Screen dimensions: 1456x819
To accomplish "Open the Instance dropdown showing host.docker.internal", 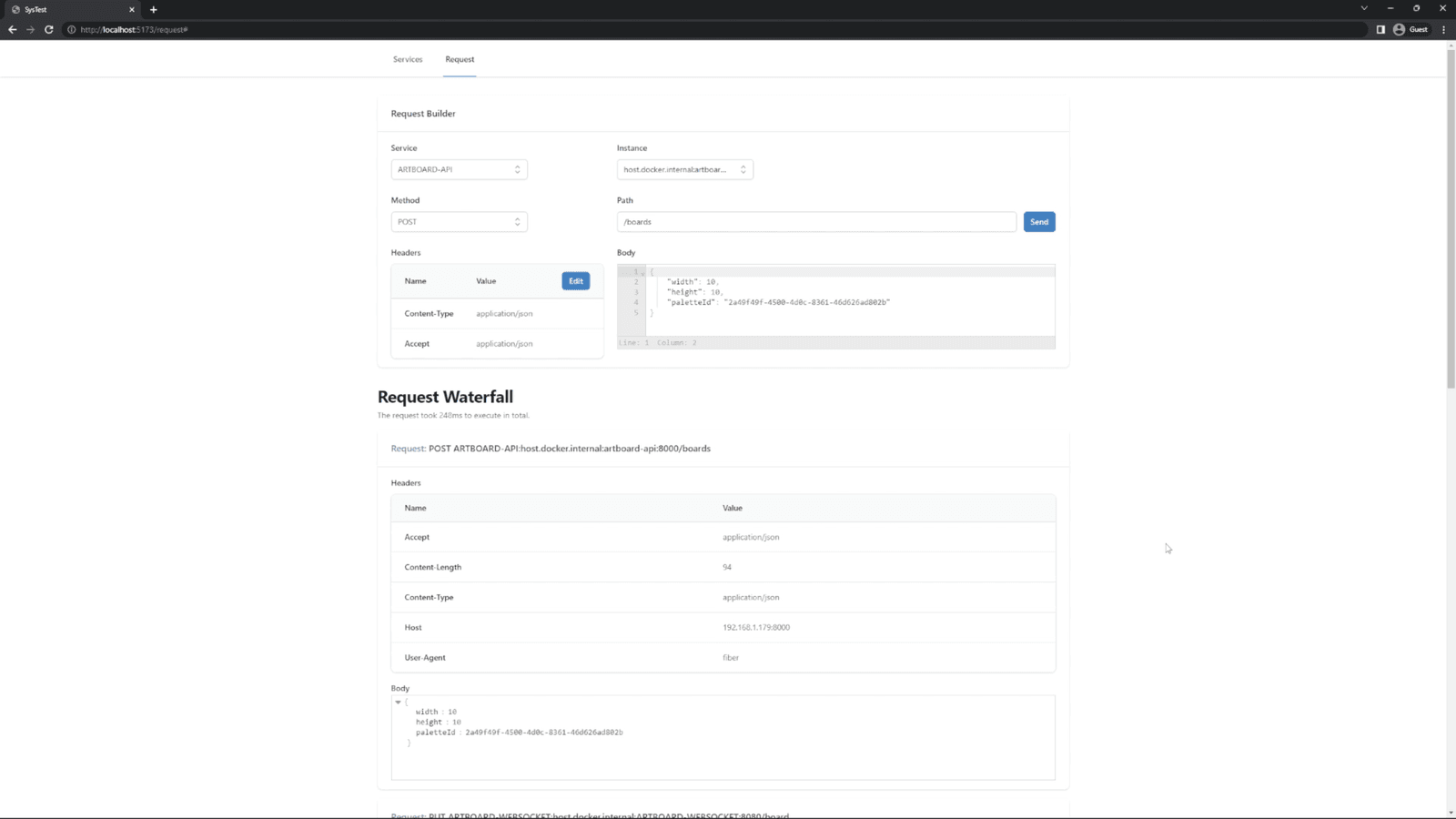I will click(684, 169).
